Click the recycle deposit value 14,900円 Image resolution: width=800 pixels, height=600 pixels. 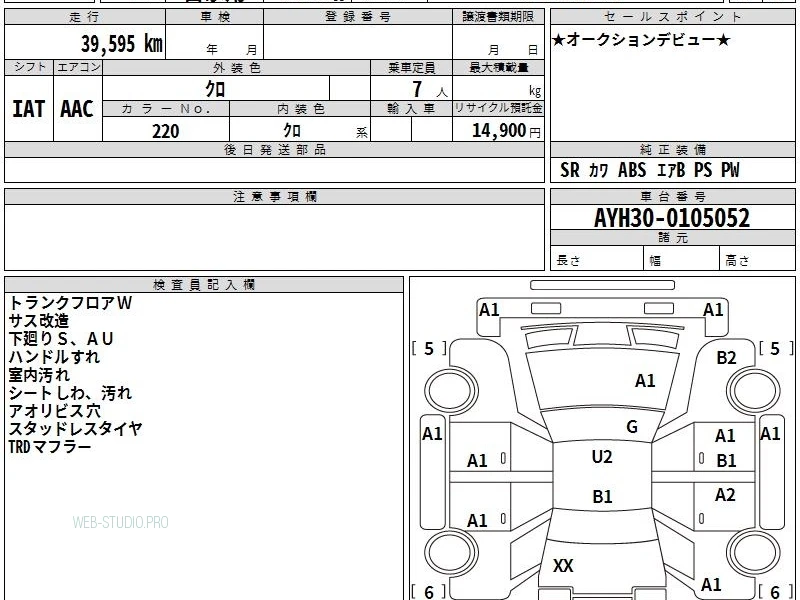pyautogui.click(x=506, y=131)
